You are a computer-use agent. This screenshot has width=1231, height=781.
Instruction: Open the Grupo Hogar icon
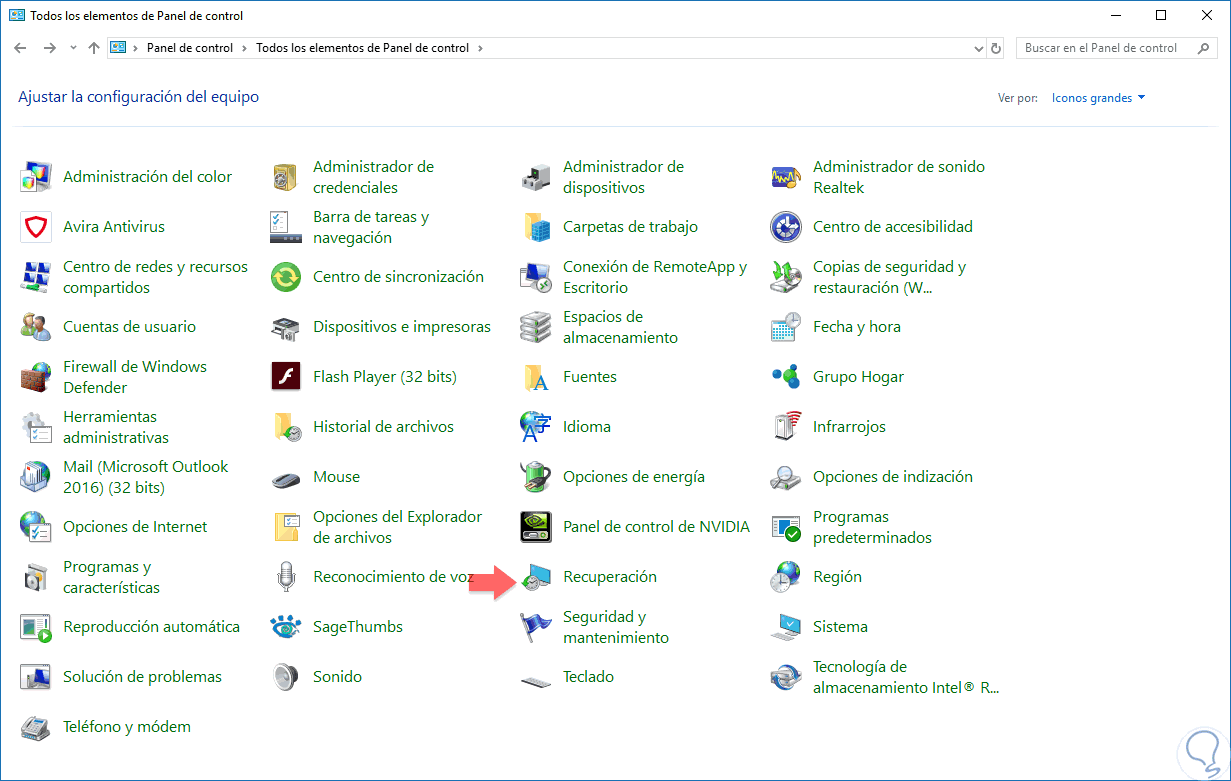(786, 377)
